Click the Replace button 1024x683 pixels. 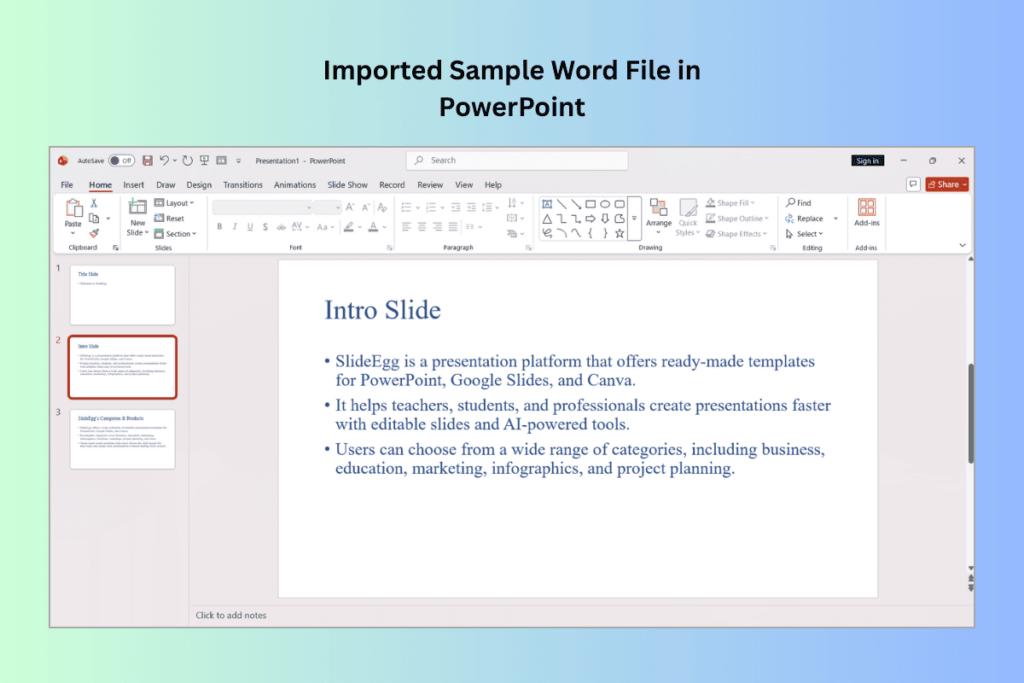[805, 219]
